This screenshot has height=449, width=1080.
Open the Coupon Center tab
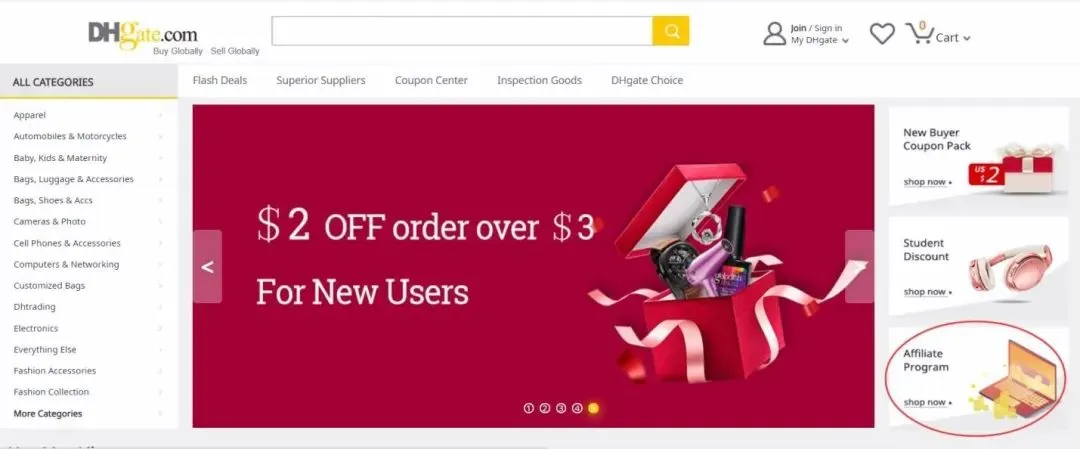(x=431, y=81)
